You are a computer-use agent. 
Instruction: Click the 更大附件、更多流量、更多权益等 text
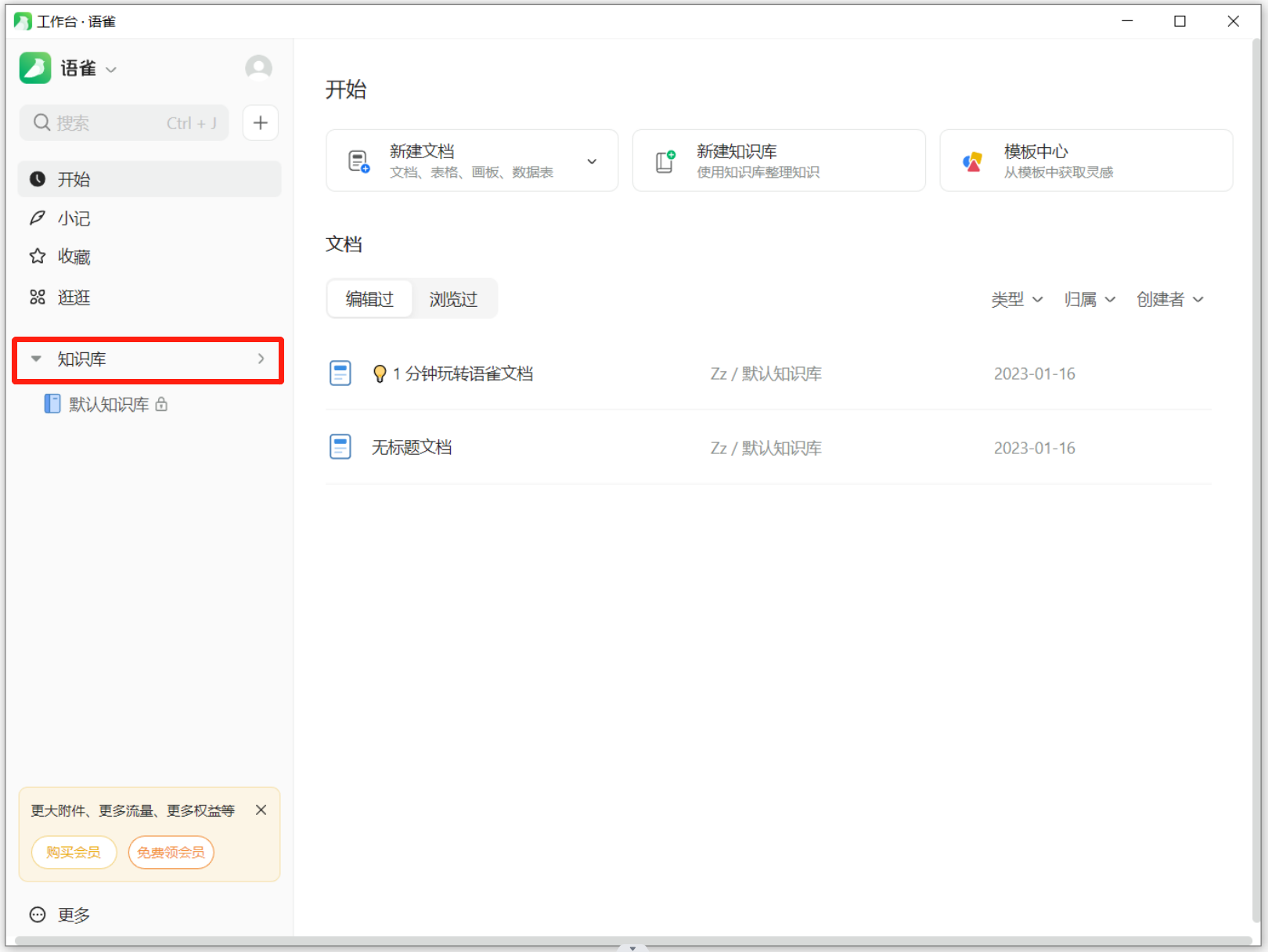click(133, 811)
